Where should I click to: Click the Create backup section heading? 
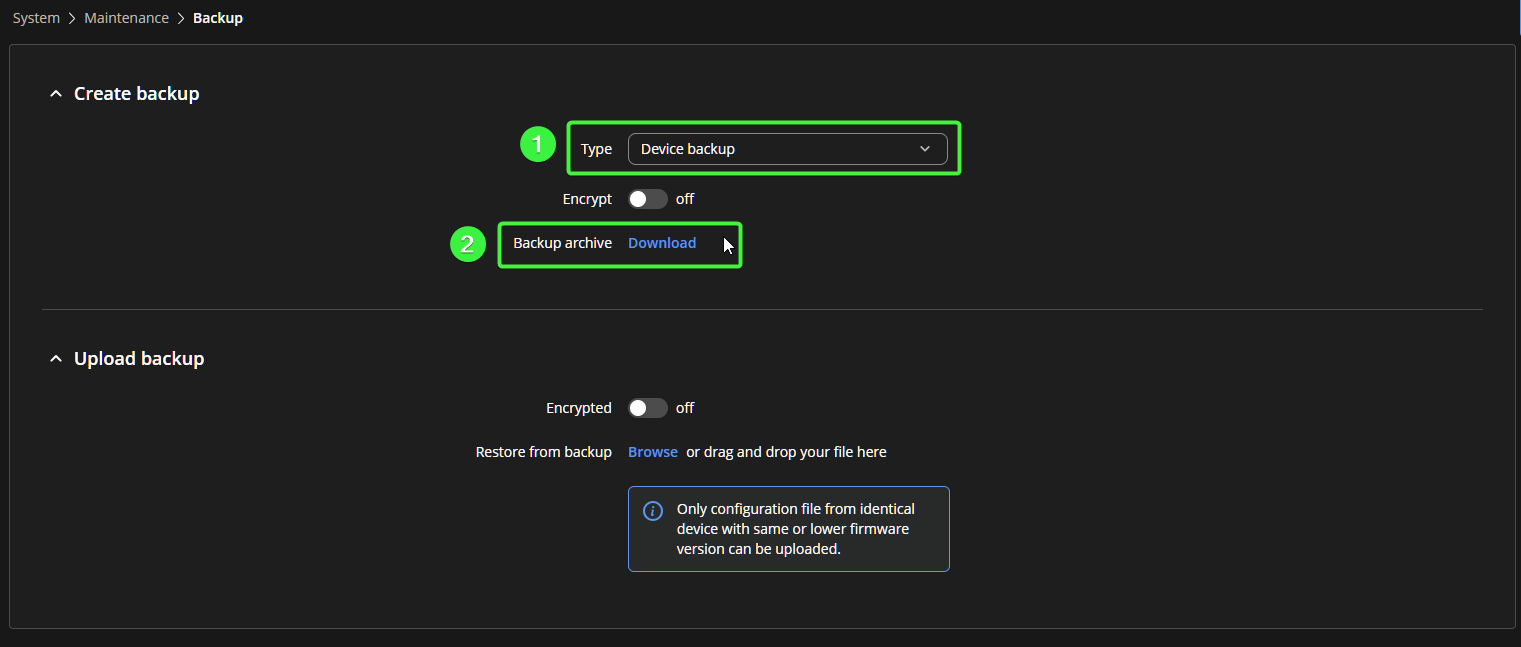[x=137, y=94]
